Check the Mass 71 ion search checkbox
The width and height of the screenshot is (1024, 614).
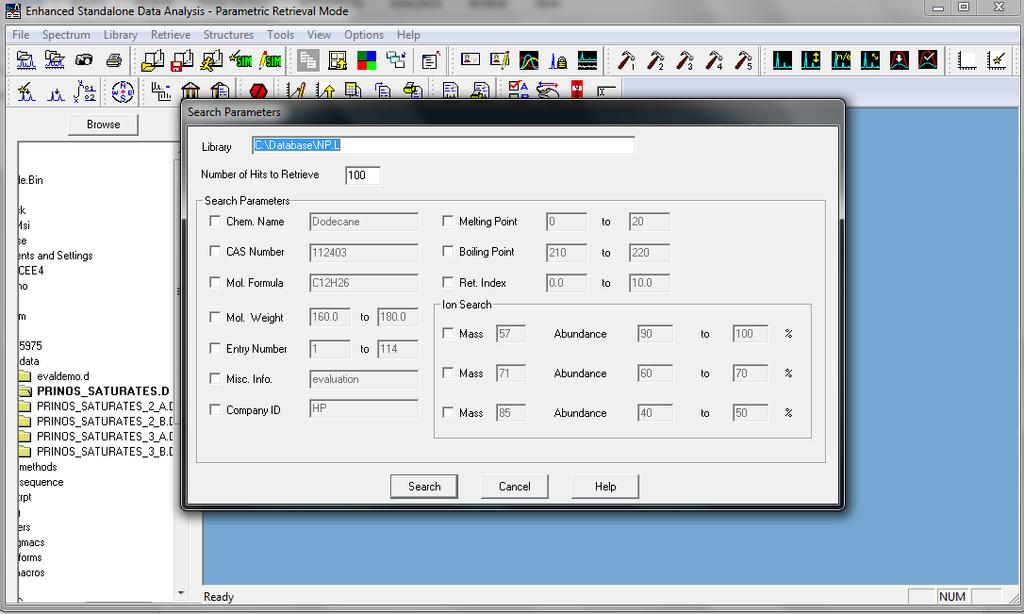(447, 373)
